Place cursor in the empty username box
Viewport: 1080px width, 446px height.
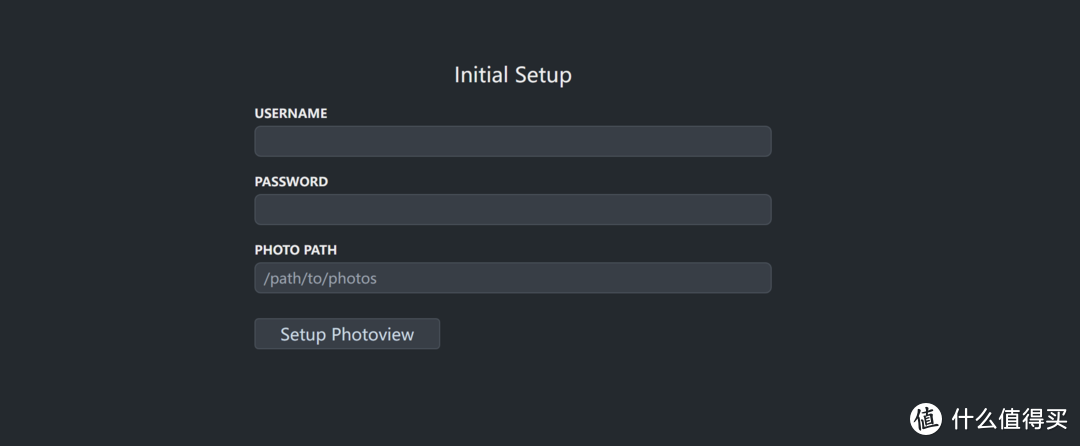[x=512, y=141]
